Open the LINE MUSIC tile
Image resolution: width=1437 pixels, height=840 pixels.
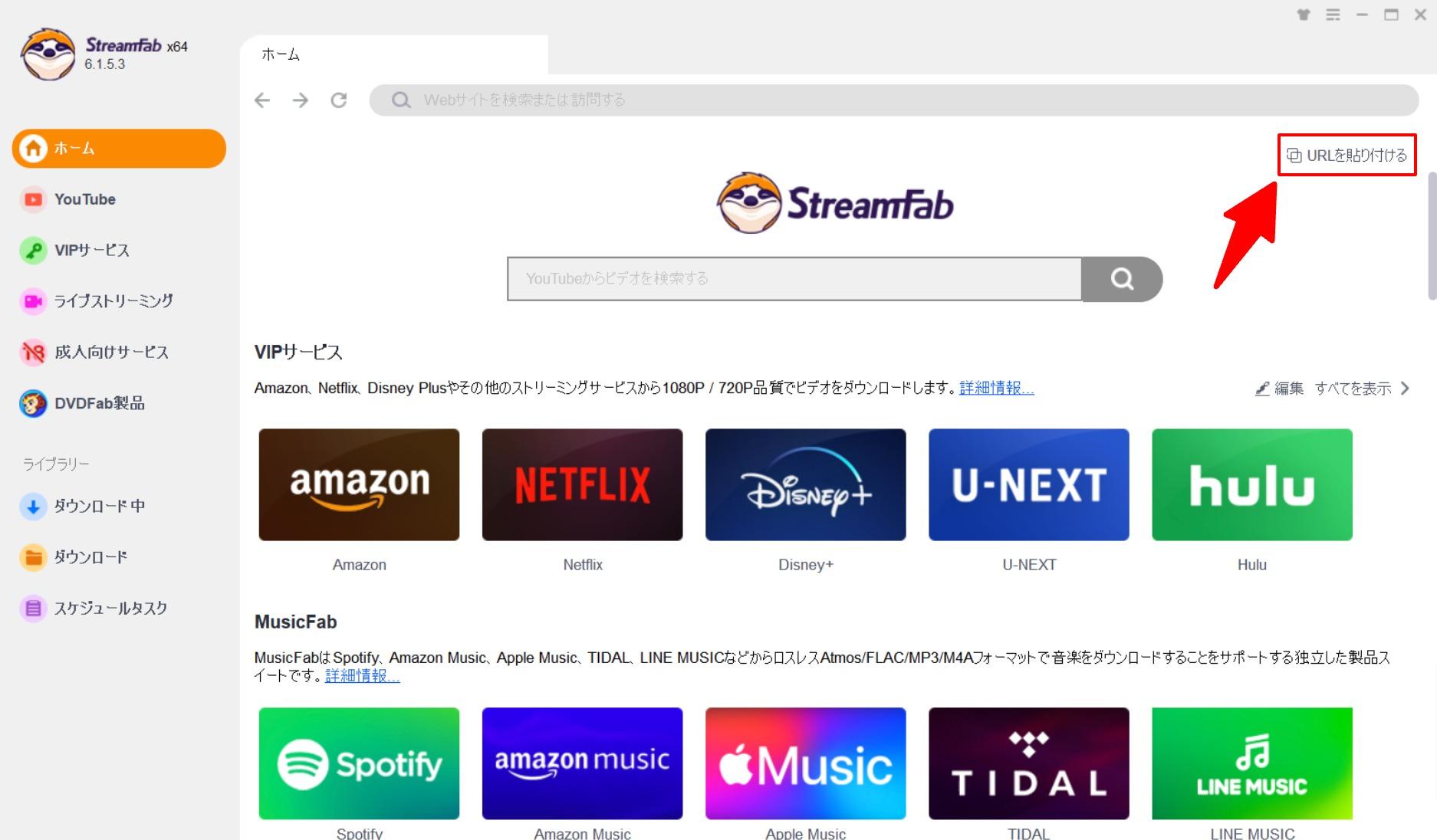[x=1251, y=763]
